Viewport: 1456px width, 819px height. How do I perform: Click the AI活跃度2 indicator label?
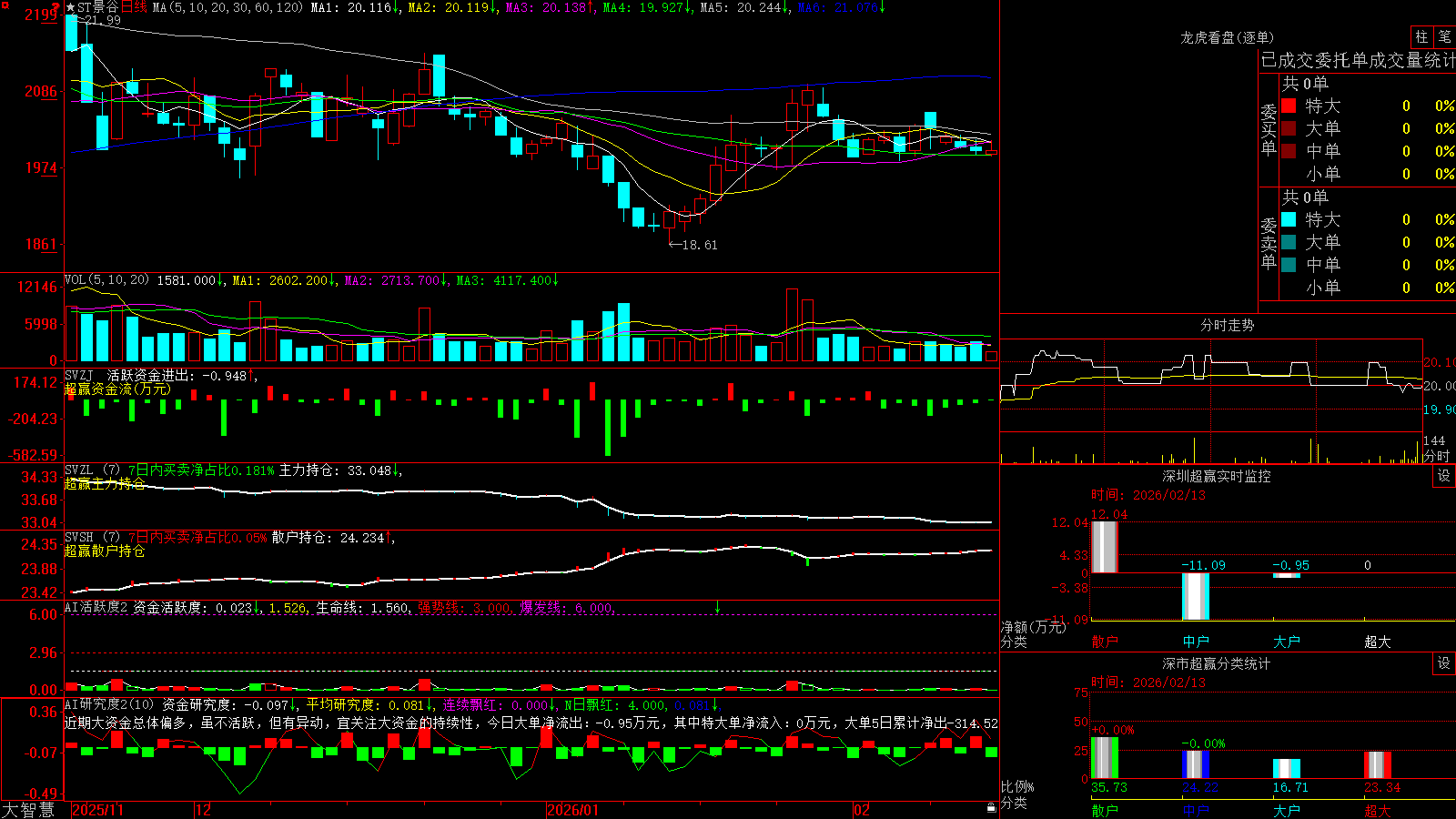click(x=96, y=607)
